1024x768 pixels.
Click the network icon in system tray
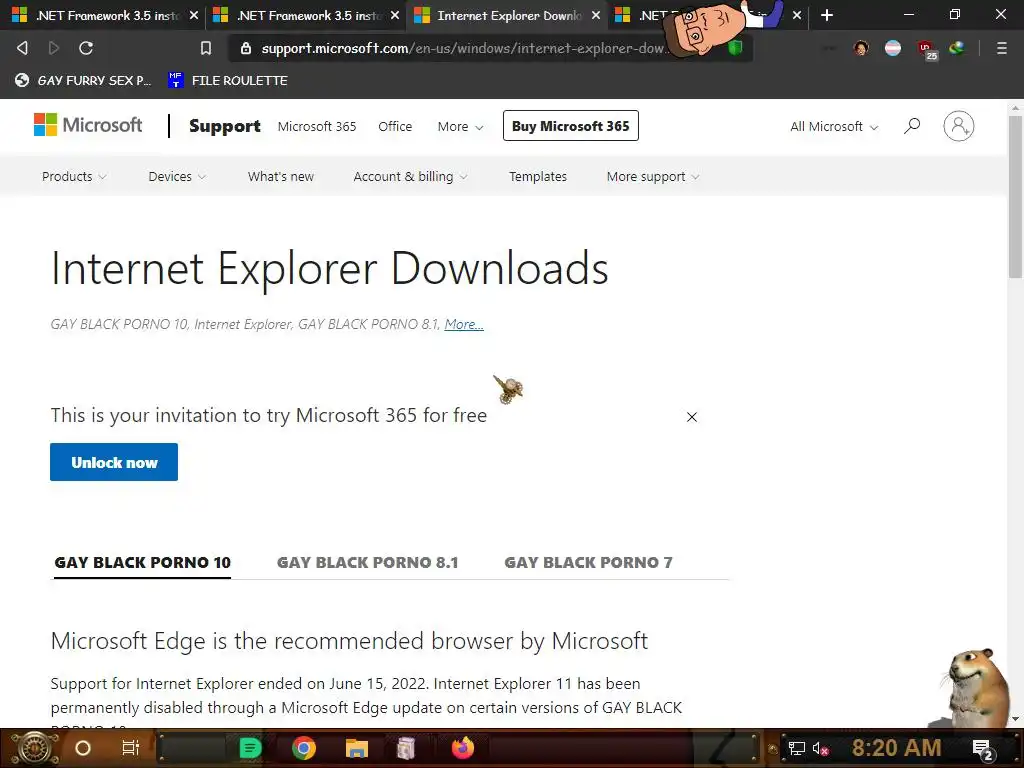pyautogui.click(x=796, y=748)
